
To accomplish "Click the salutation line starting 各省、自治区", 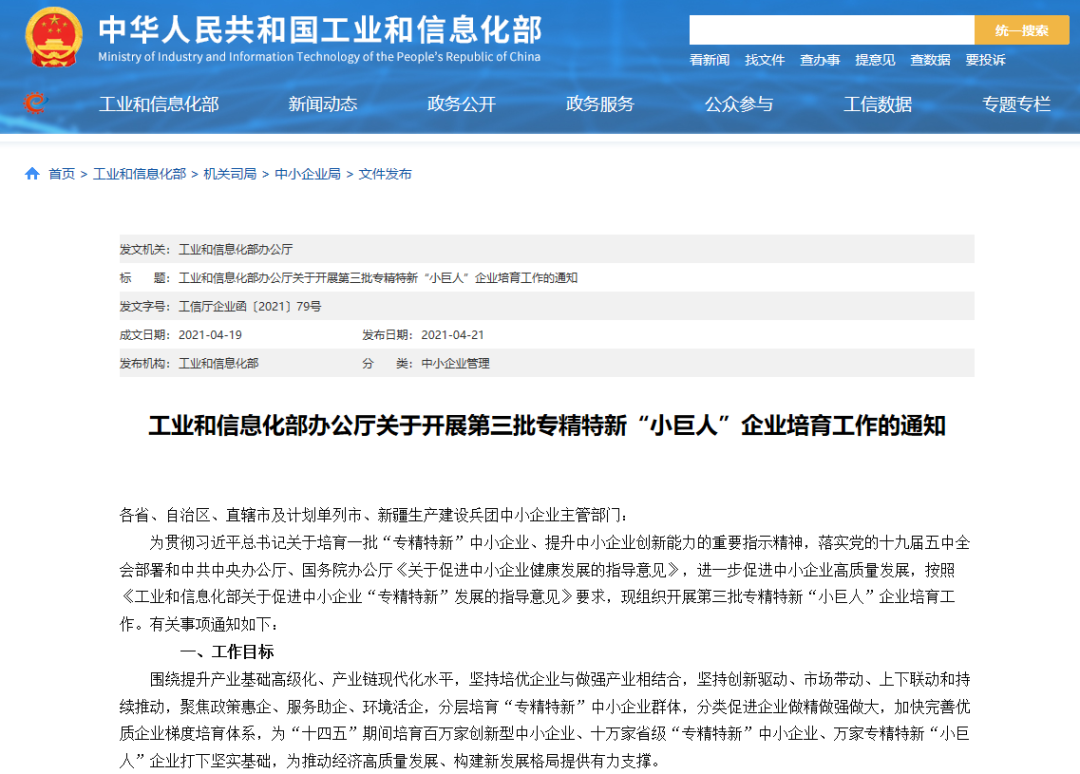I will pyautogui.click(x=373, y=514).
